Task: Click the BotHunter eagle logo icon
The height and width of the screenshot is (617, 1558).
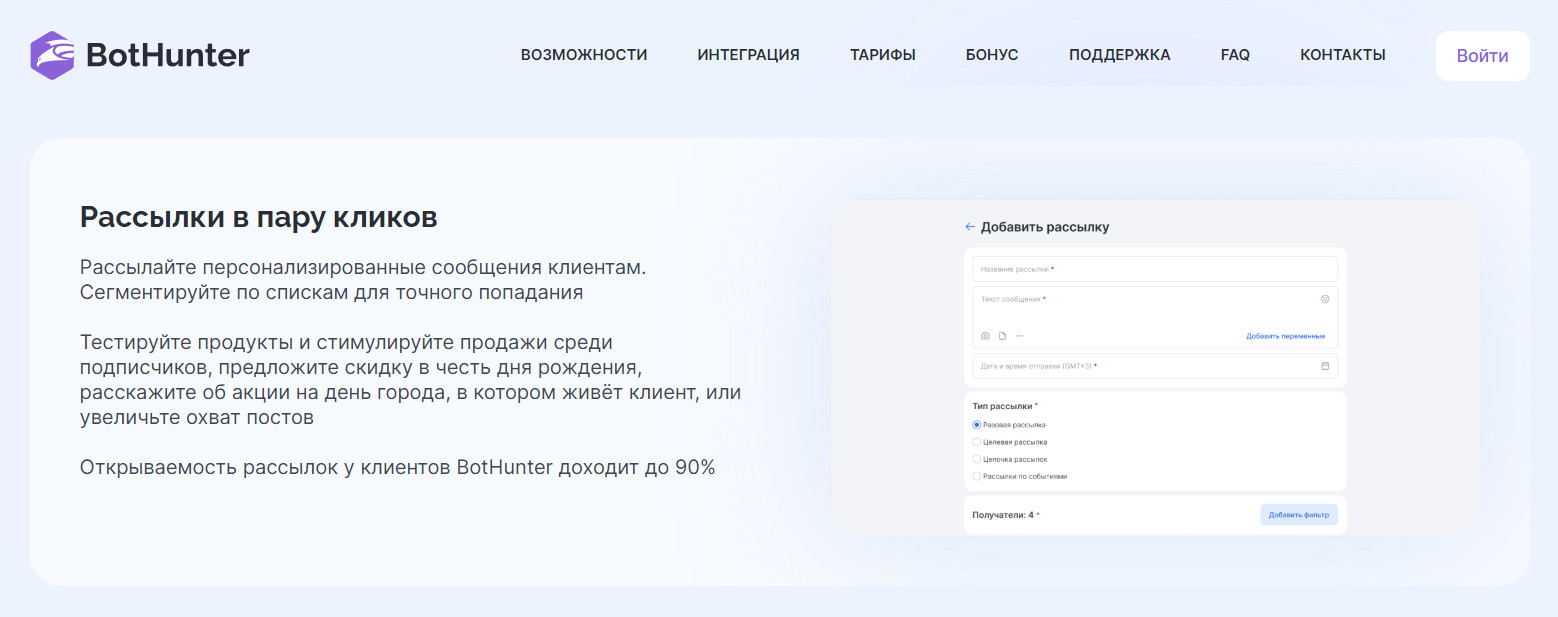Action: [x=52, y=55]
